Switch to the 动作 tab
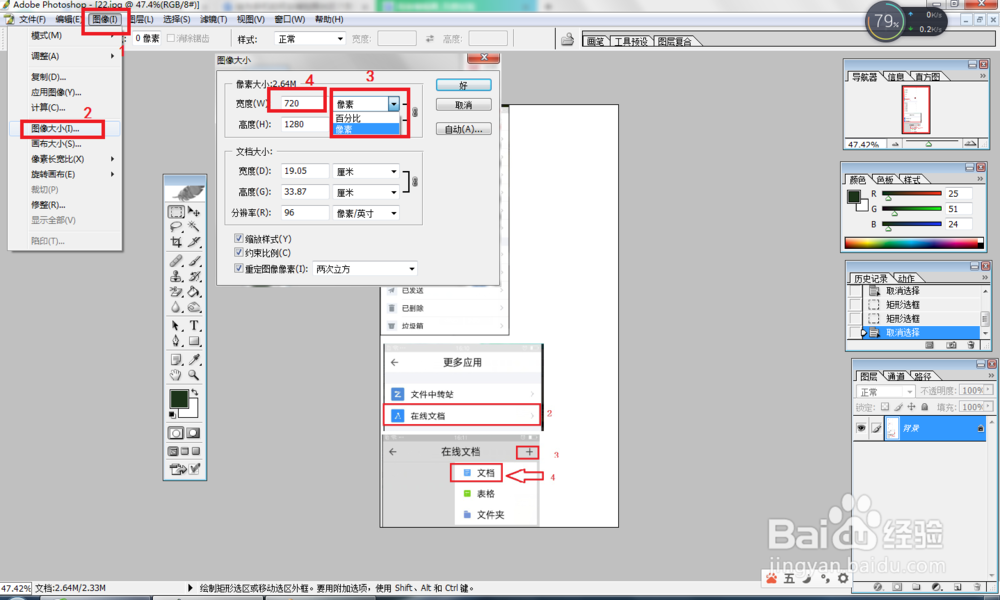 pos(906,278)
